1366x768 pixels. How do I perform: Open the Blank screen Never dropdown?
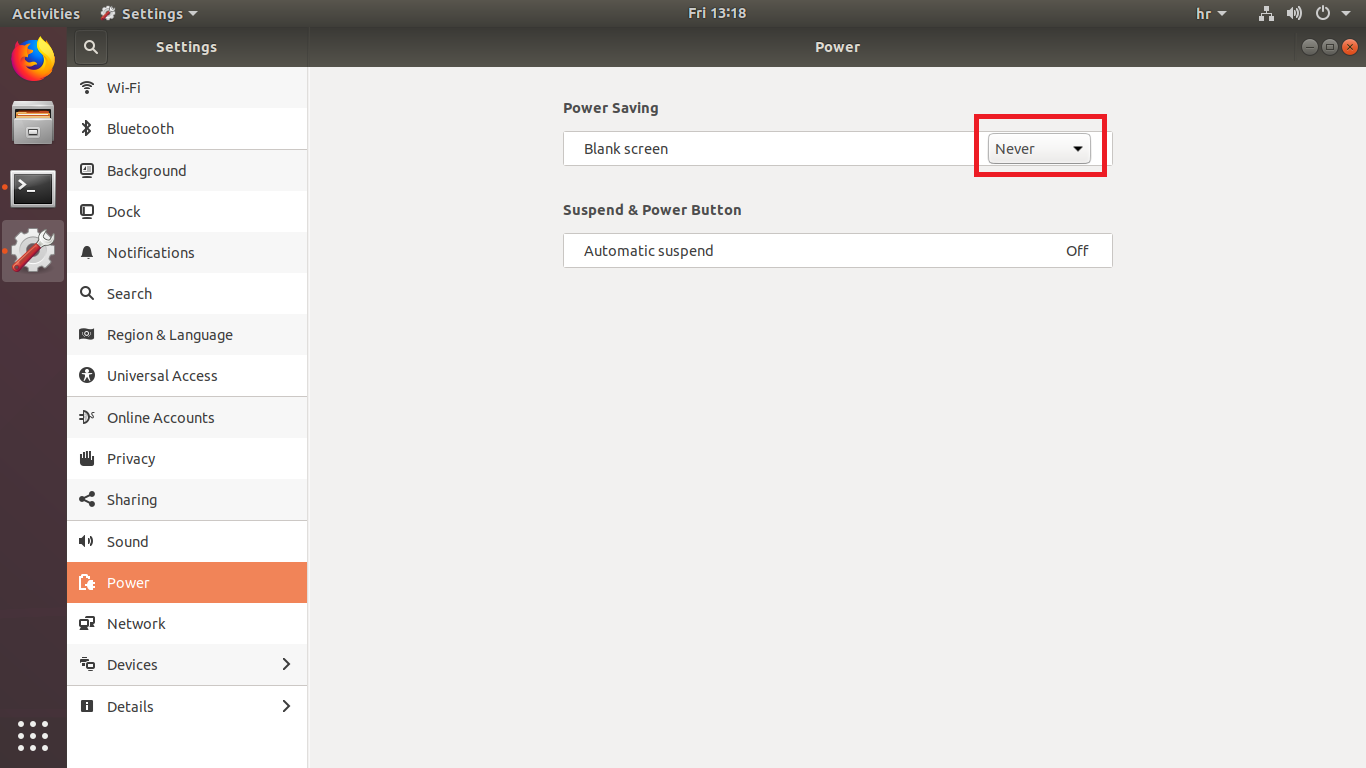click(x=1039, y=149)
